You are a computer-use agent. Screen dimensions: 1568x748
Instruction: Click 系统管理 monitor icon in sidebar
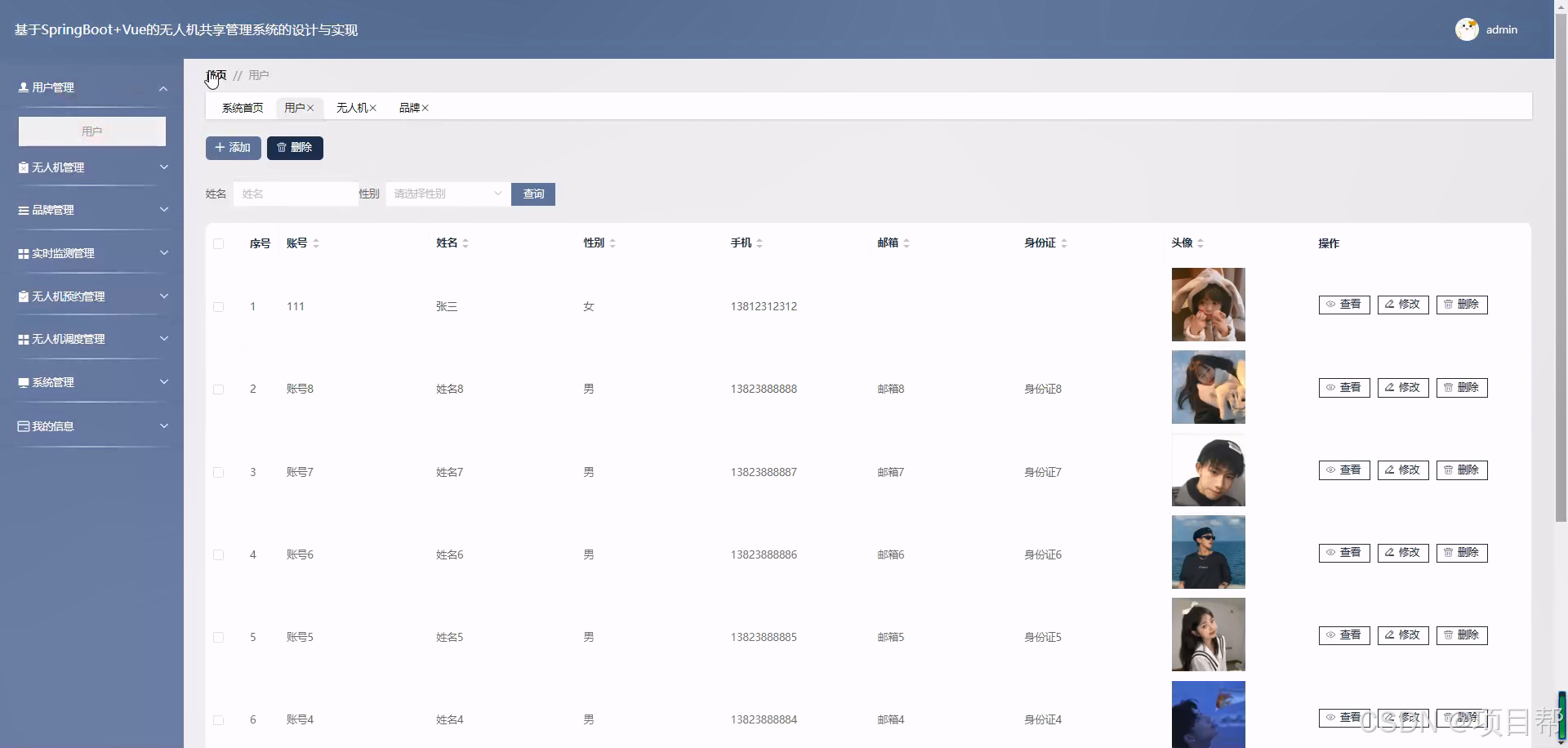[x=23, y=382]
